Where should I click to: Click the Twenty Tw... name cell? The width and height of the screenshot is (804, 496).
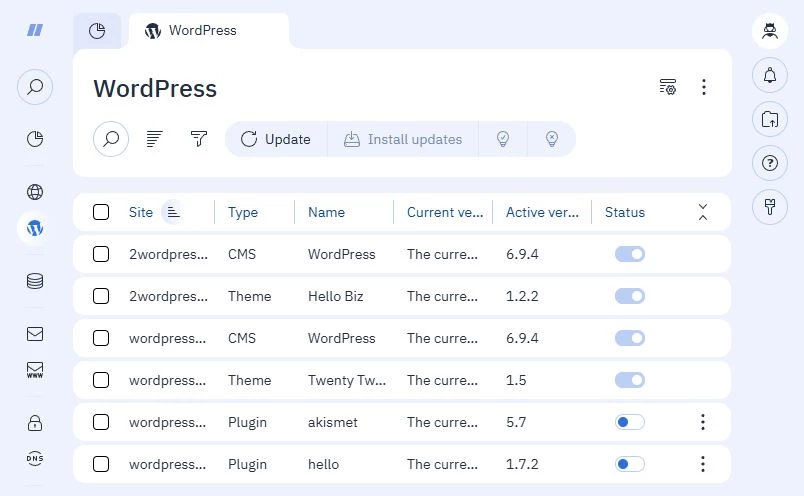(347, 380)
